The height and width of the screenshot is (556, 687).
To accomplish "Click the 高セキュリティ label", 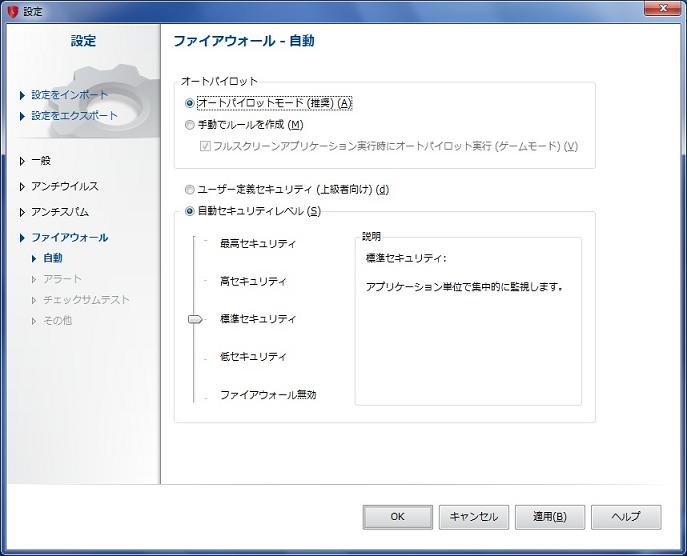I will (253, 281).
